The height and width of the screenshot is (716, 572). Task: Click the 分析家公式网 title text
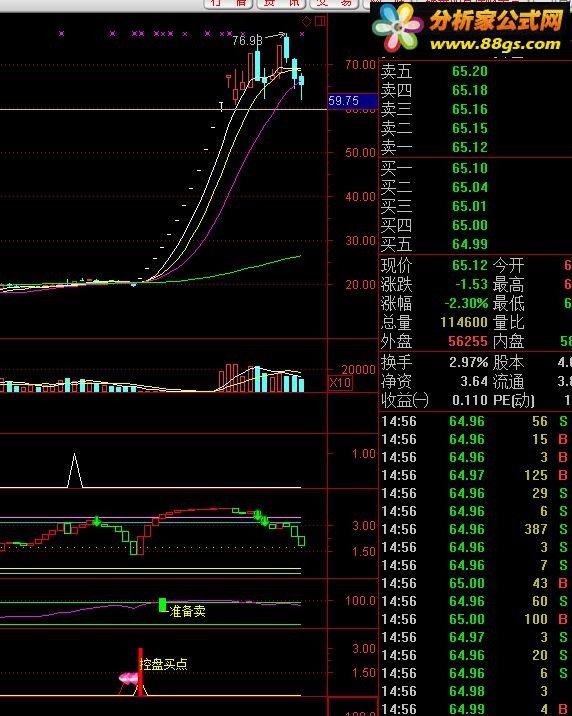point(496,20)
